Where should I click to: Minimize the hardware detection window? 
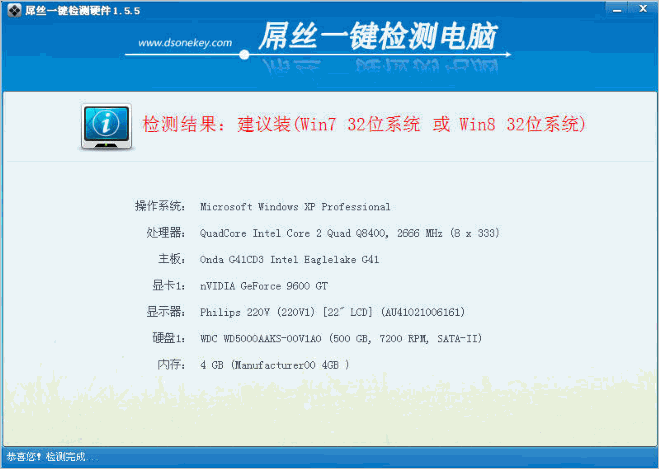(x=617, y=9)
